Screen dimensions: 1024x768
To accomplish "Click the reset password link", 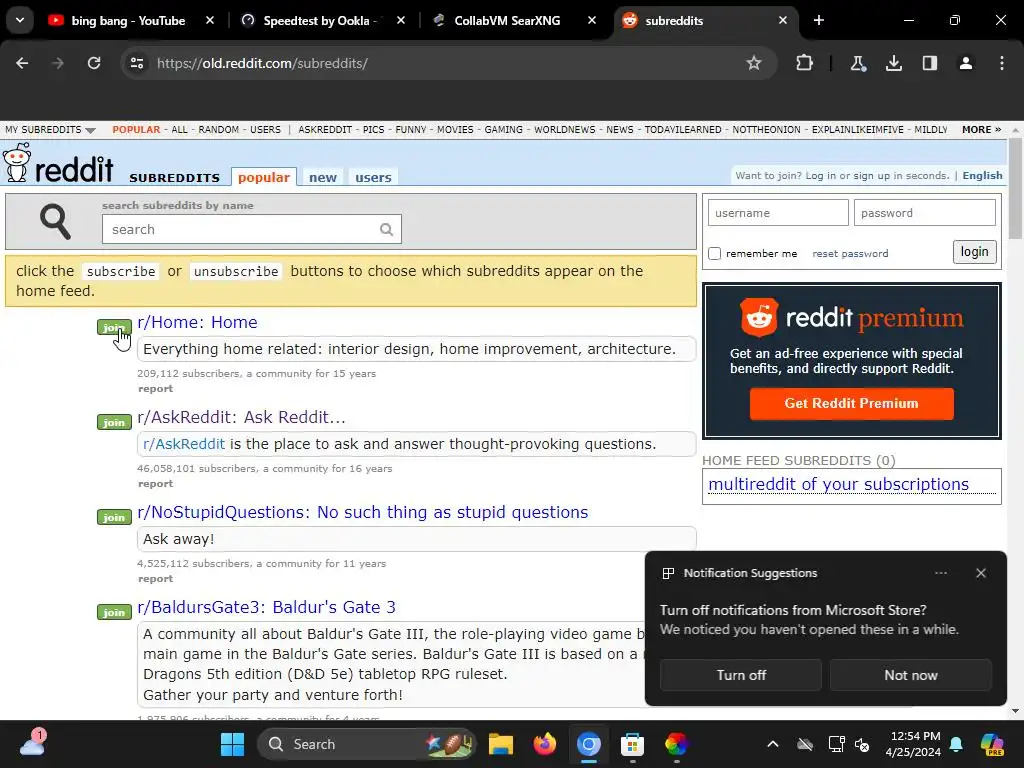I will [850, 253].
